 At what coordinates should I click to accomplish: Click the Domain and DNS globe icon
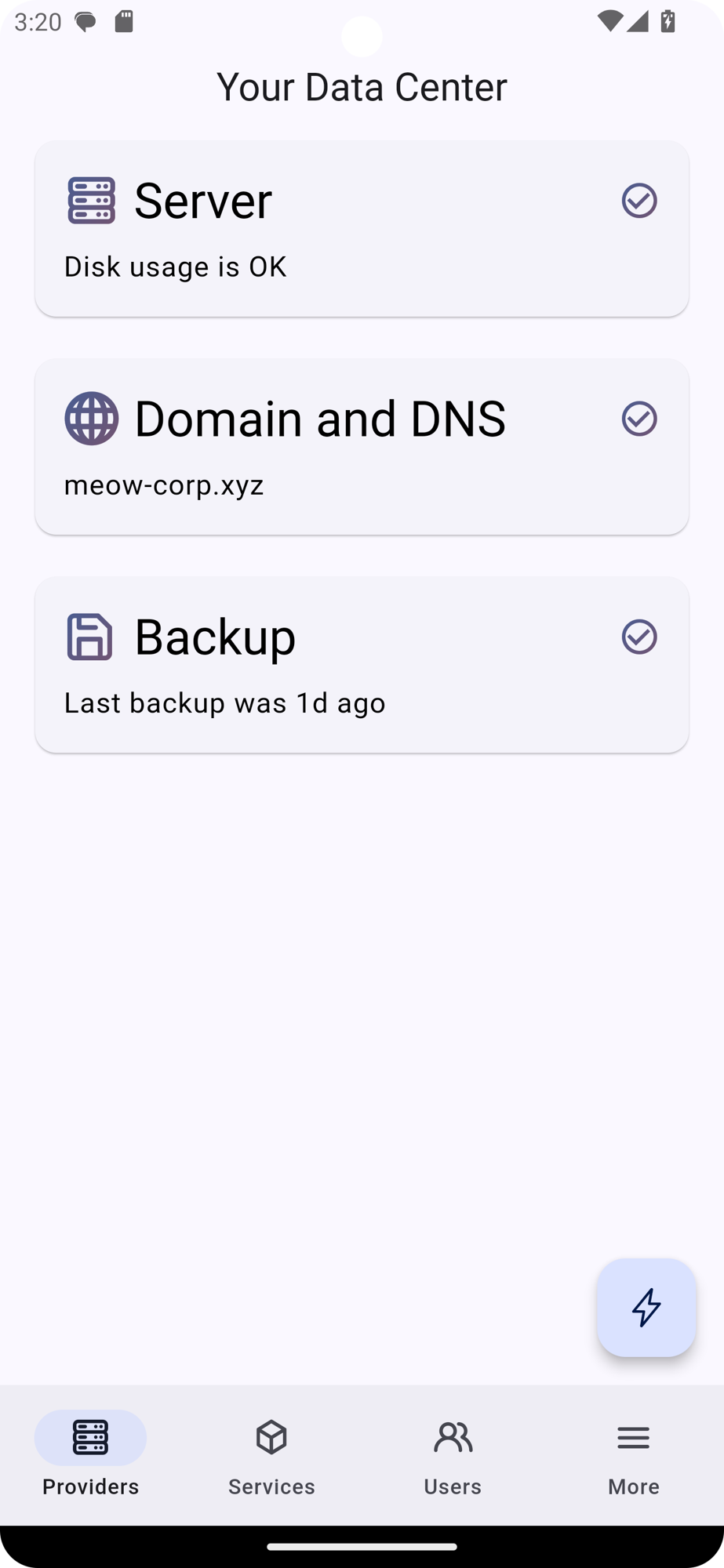click(x=91, y=419)
